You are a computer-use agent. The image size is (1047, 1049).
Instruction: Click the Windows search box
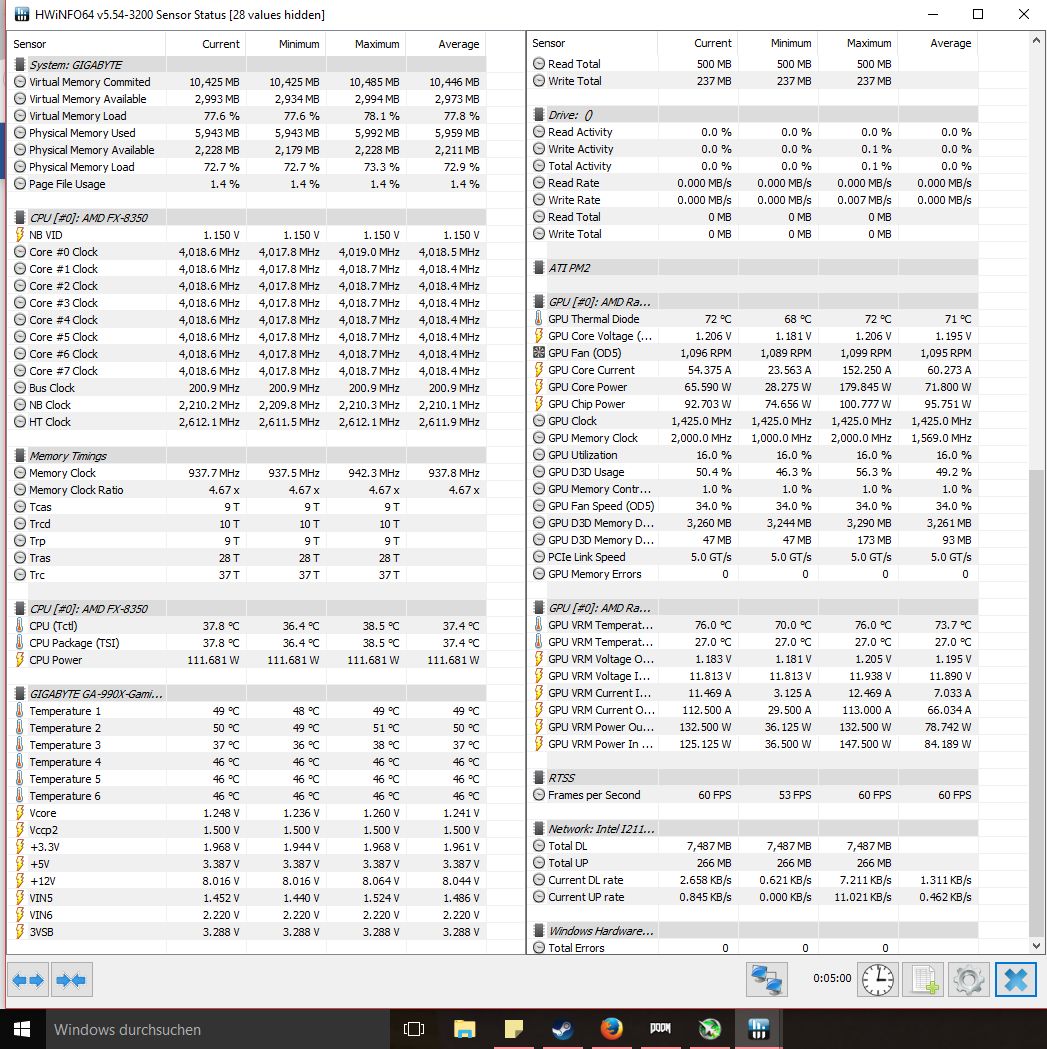(217, 1029)
